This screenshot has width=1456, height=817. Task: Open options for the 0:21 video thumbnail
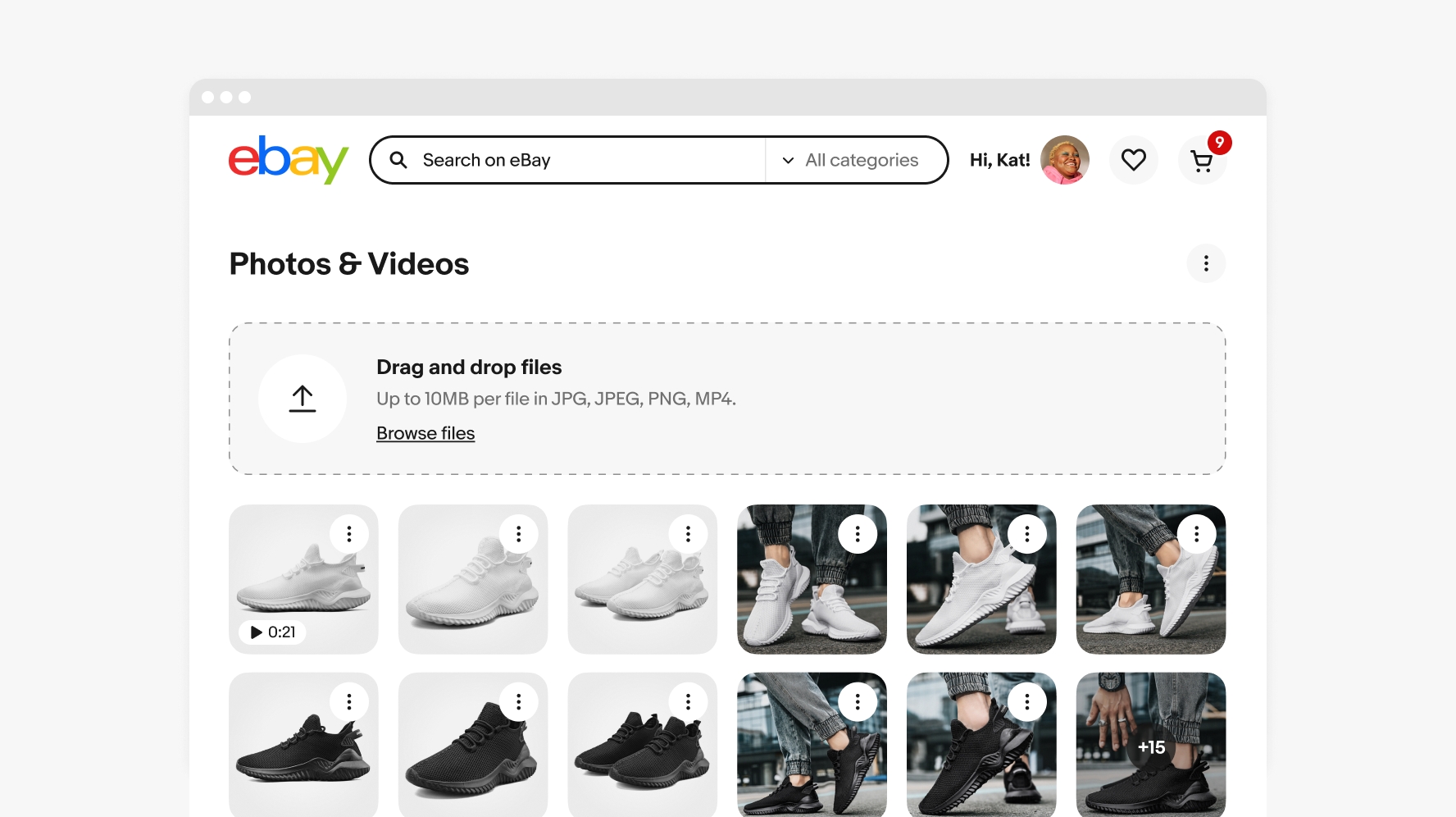click(349, 534)
